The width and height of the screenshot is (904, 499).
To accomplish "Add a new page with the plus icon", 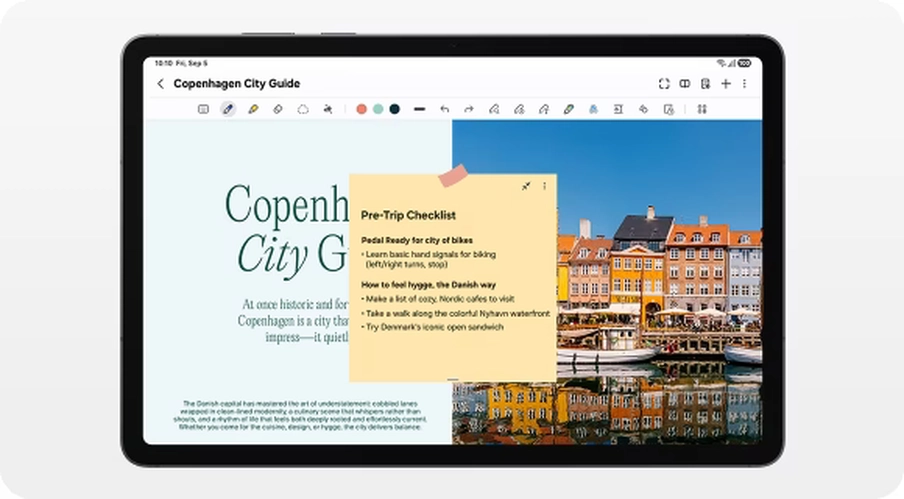I will 726,84.
